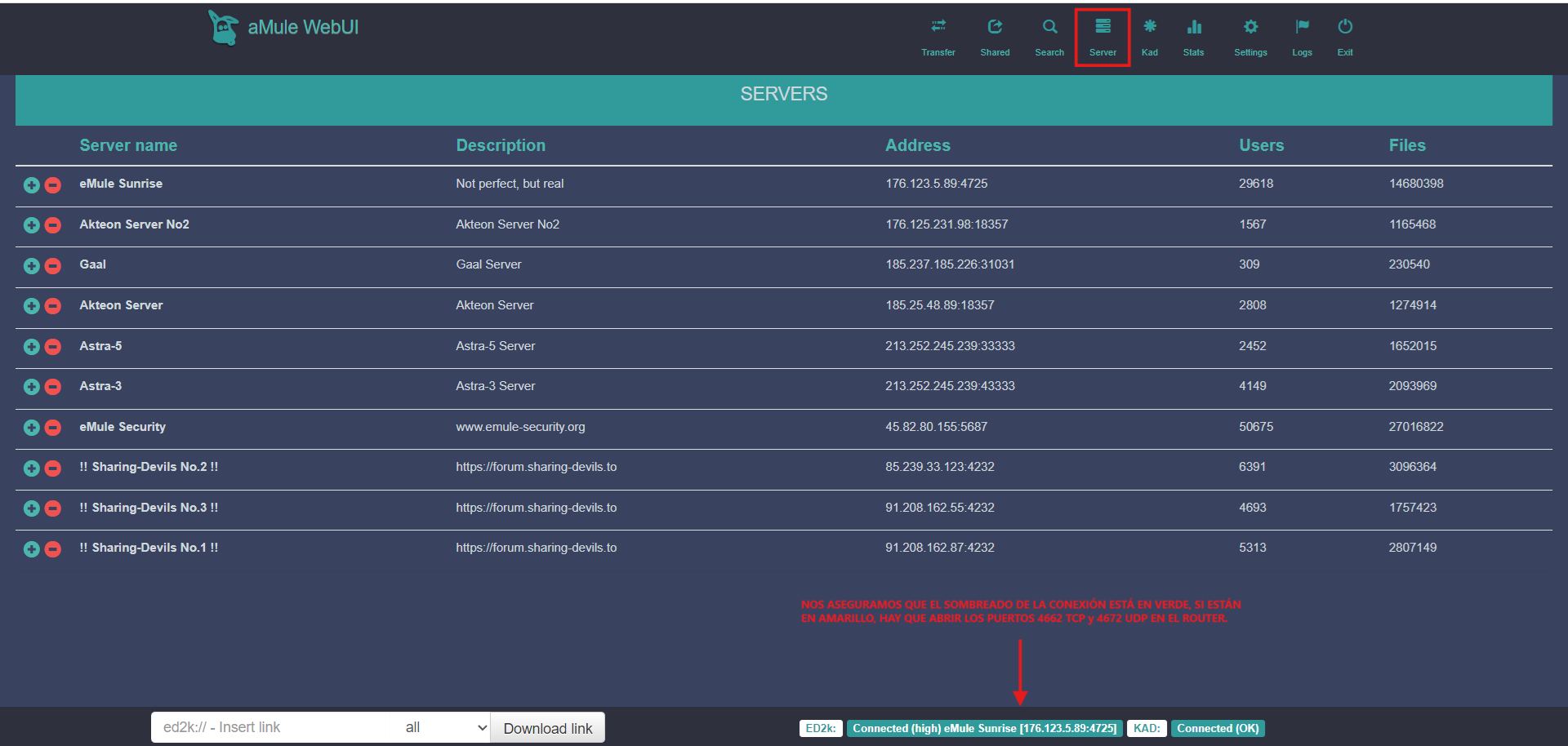Connect to Sharing-Devils No.3 plus icon

click(x=32, y=508)
